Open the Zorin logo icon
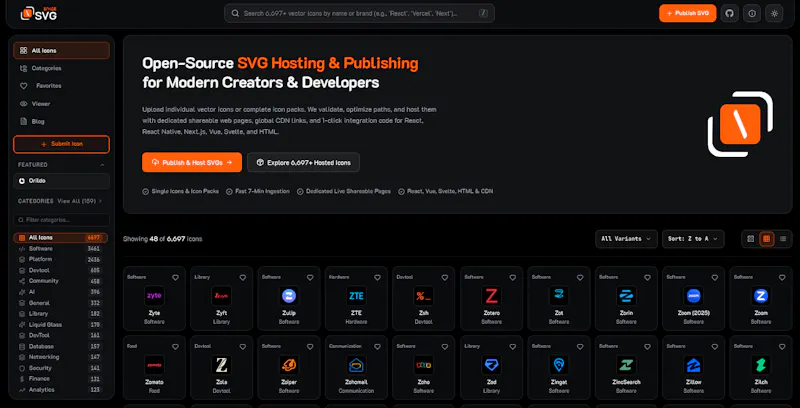 [626, 296]
